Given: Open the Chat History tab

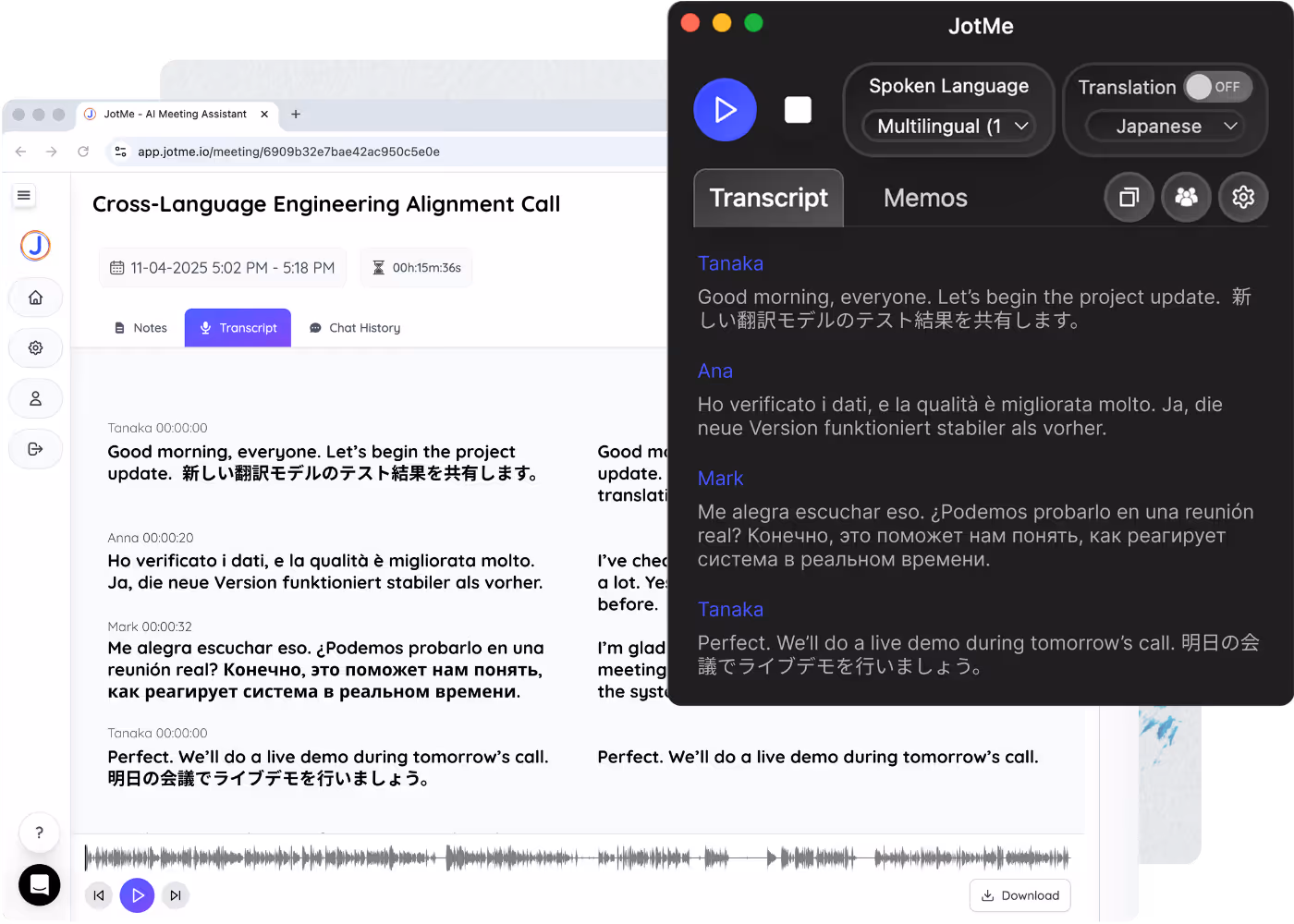Looking at the screenshot, I should tap(354, 327).
